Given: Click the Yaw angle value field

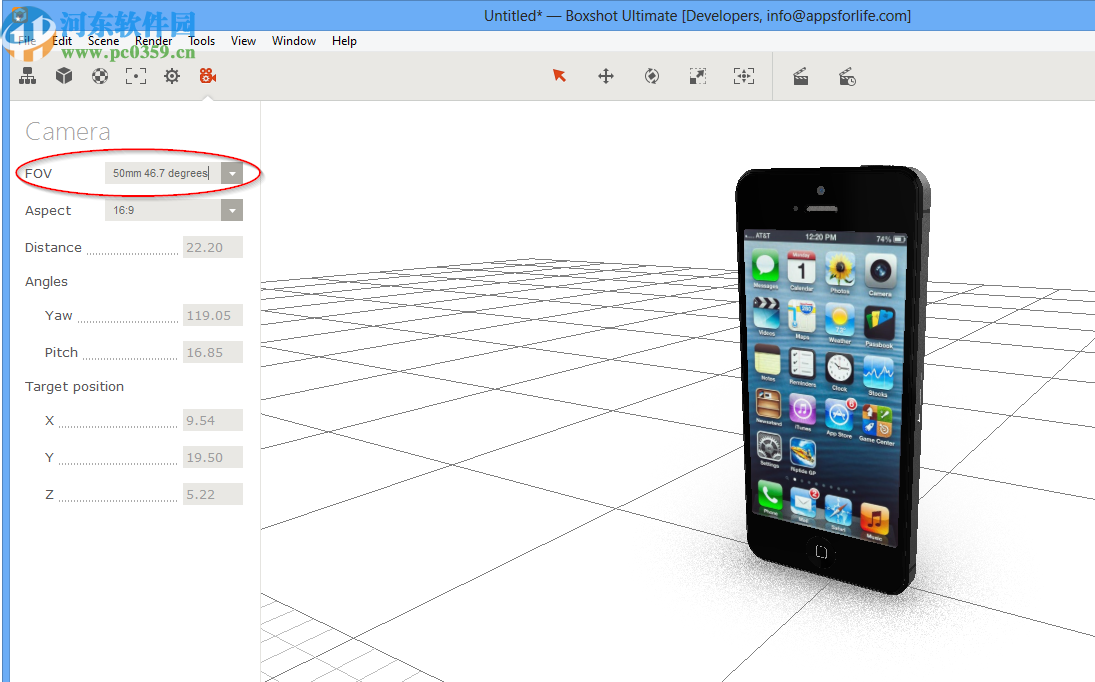Looking at the screenshot, I should click(x=212, y=315).
